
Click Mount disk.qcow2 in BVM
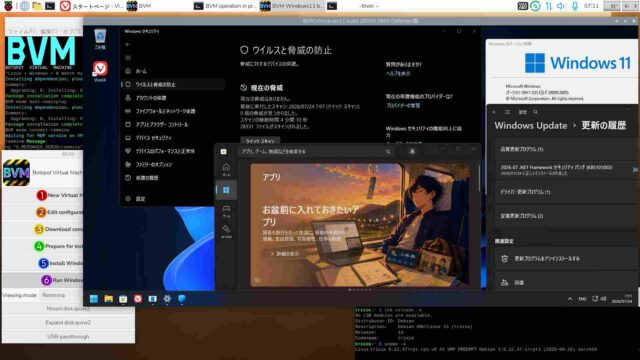pos(68,309)
